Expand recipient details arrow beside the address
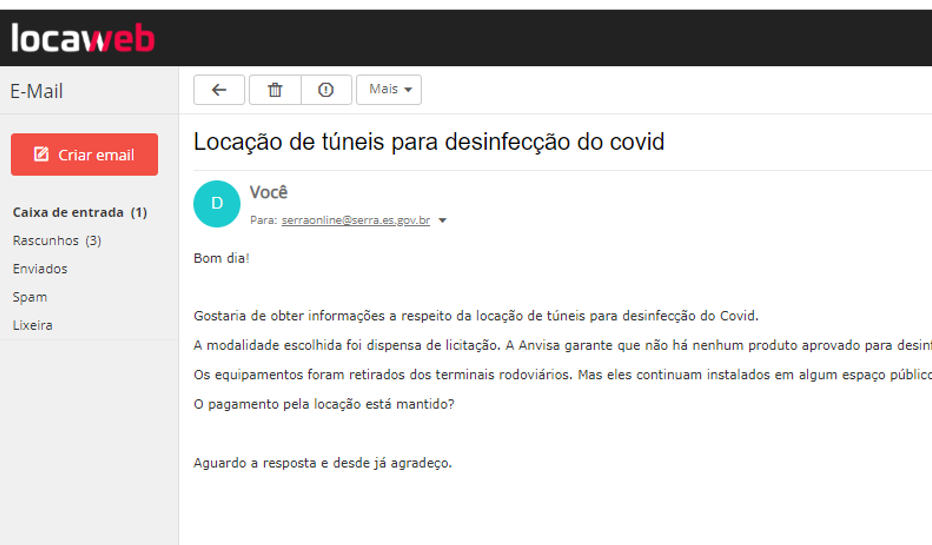 [443, 221]
